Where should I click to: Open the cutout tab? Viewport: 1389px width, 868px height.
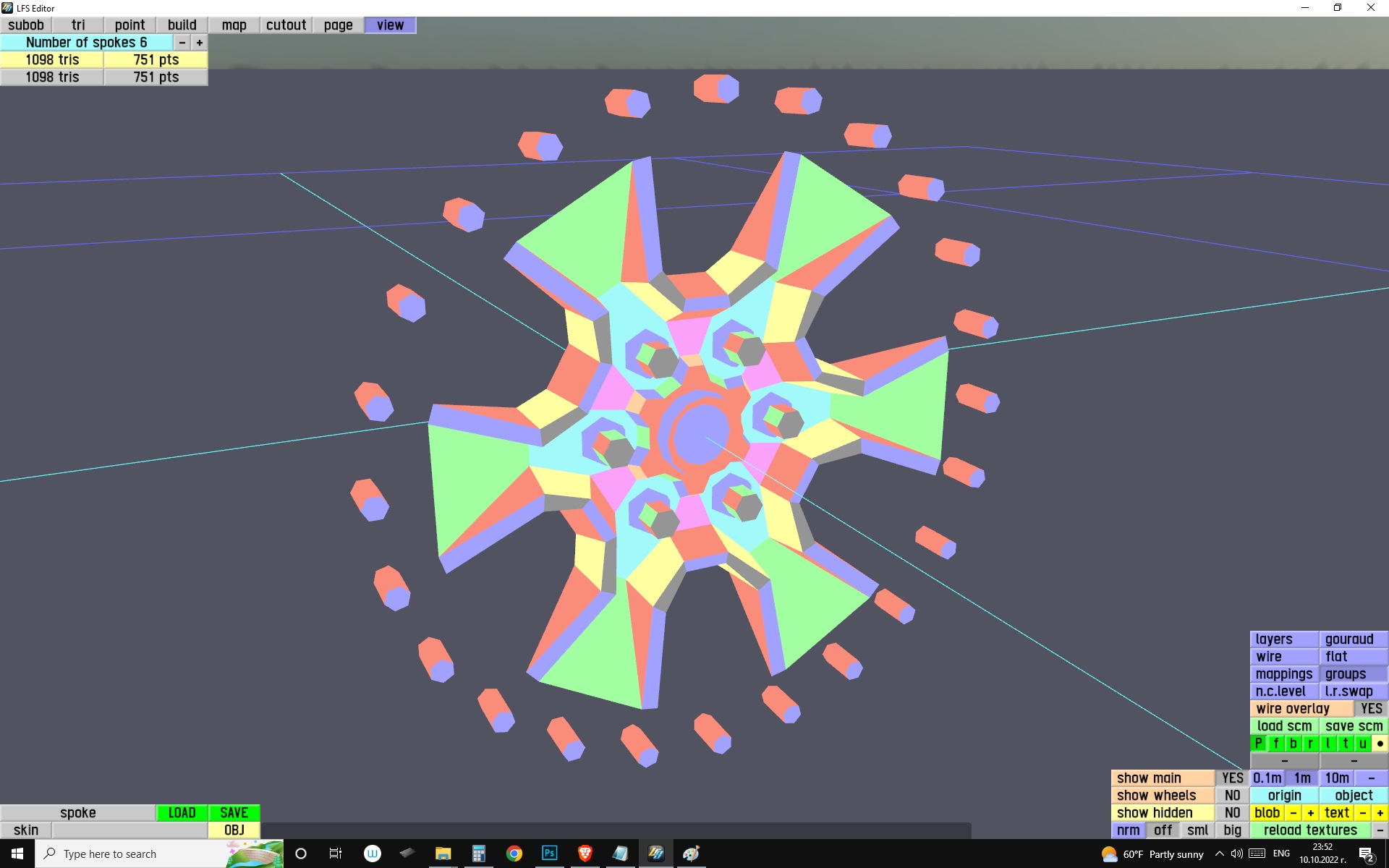coord(286,25)
